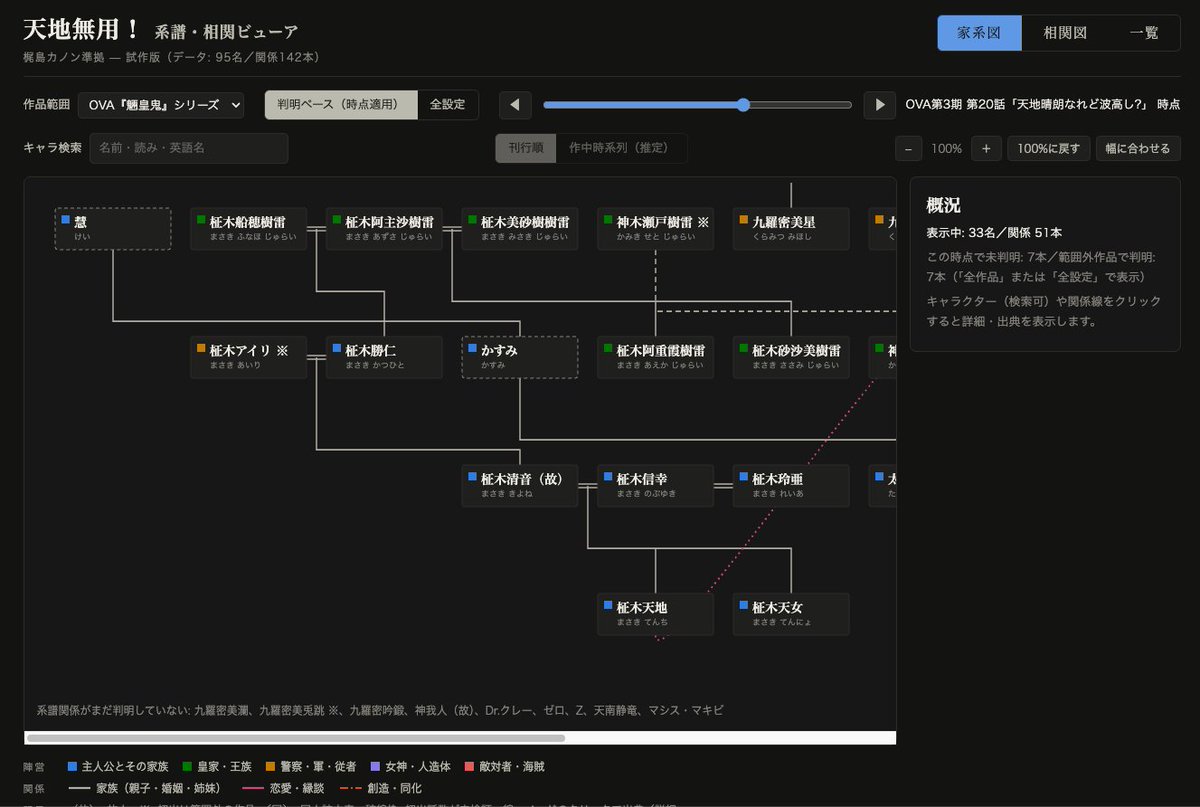The width and height of the screenshot is (1200, 807).
Task: Select the 柾木玲亜 node
Action: coord(791,486)
